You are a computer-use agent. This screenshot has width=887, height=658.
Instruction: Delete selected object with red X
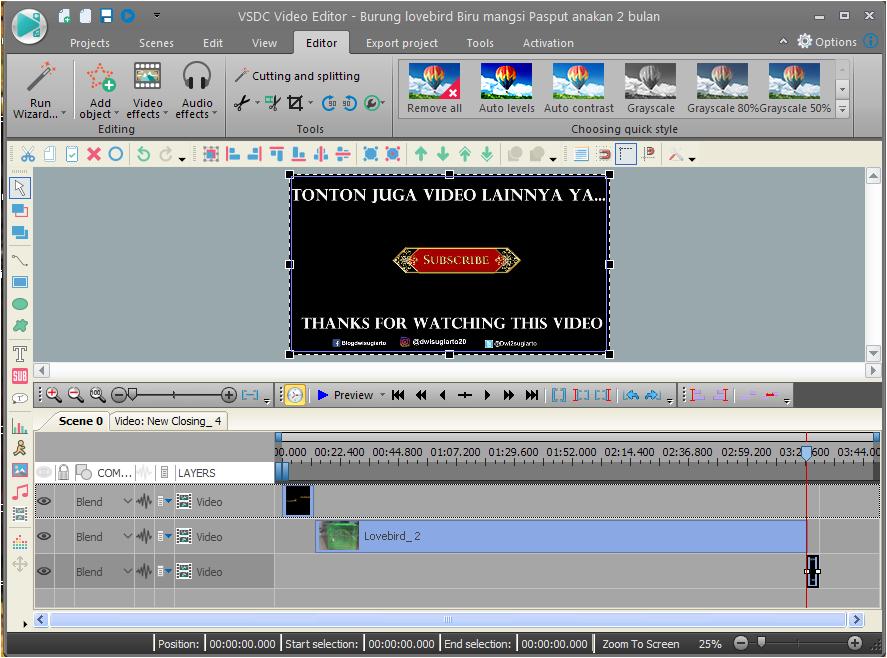pyautogui.click(x=94, y=154)
